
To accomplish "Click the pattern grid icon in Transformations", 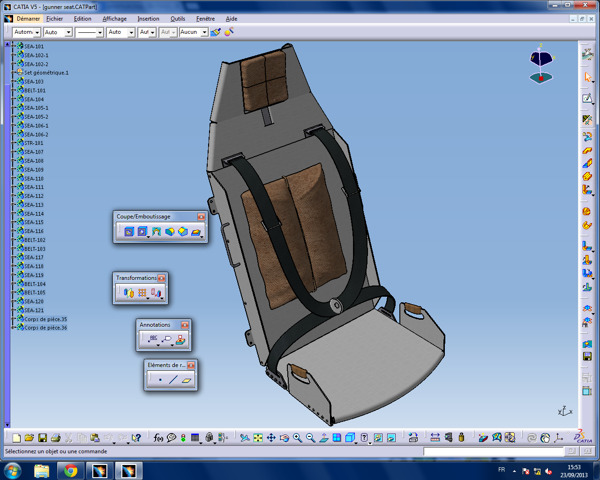I will [x=142, y=293].
